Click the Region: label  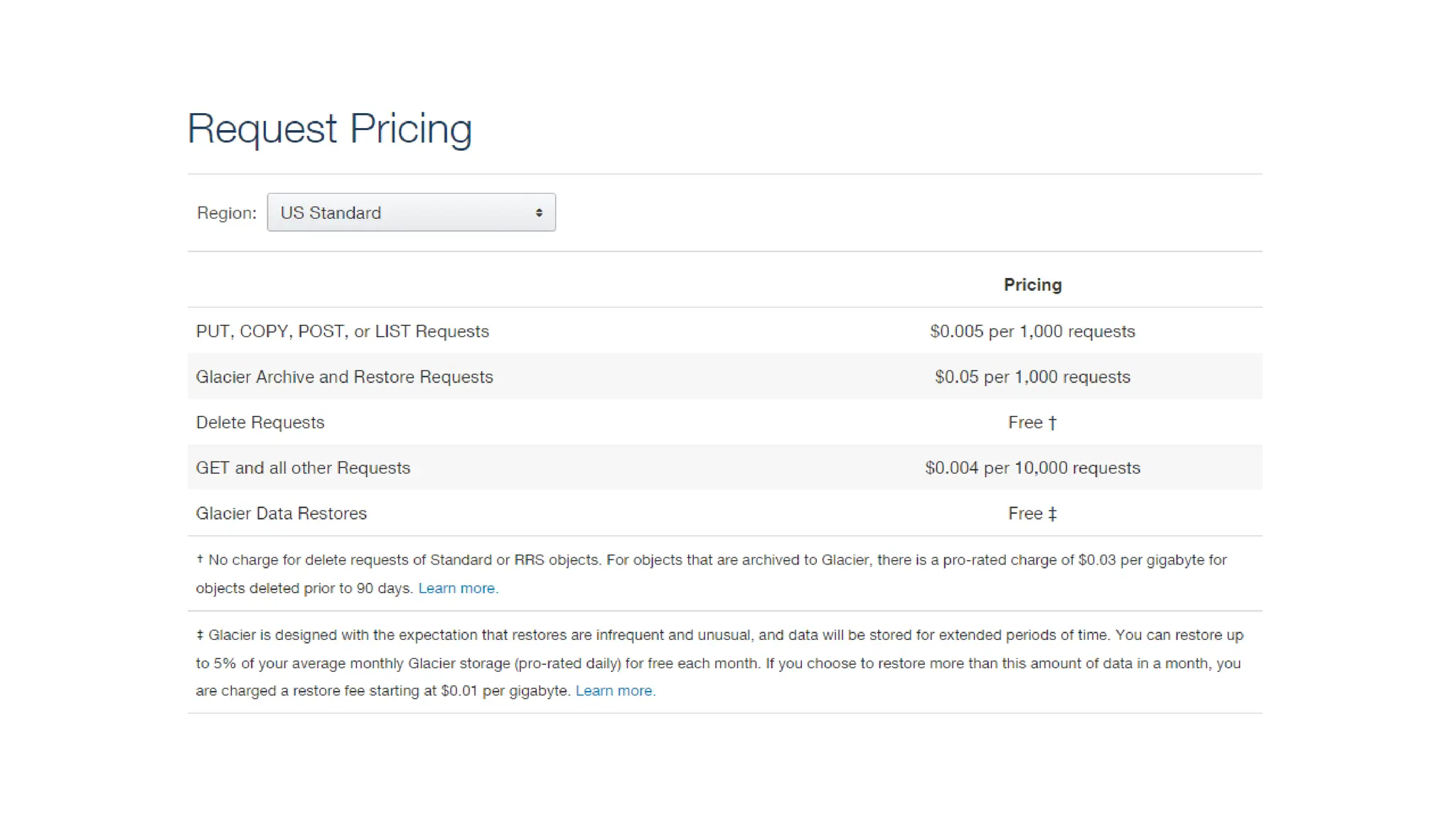226,213
